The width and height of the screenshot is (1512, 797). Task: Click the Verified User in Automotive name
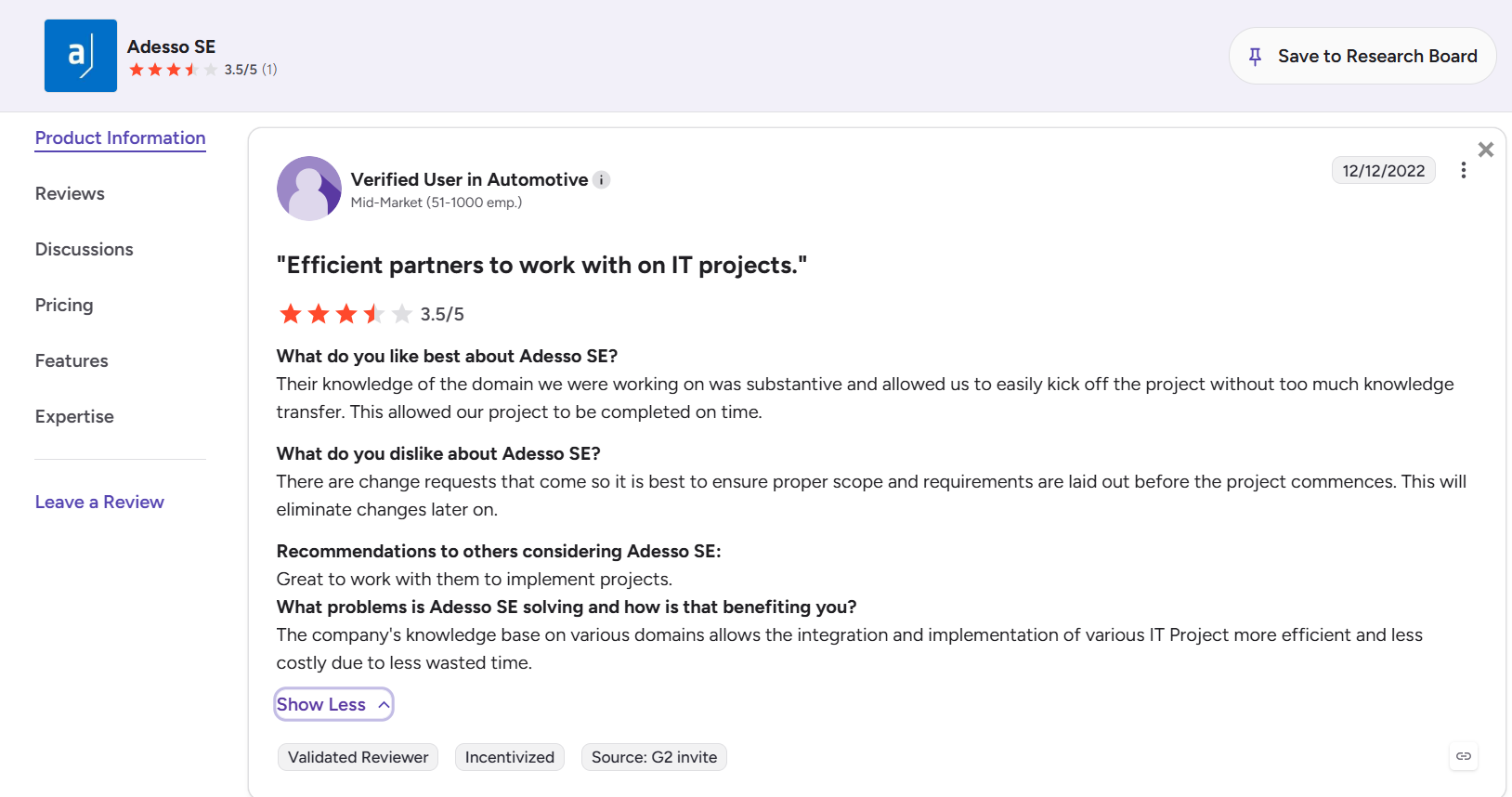(x=470, y=179)
